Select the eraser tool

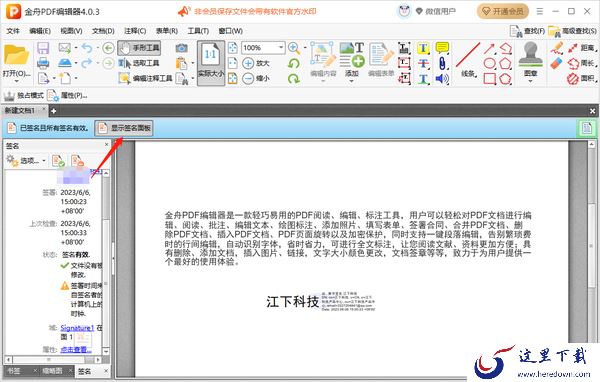pyautogui.click(x=557, y=63)
